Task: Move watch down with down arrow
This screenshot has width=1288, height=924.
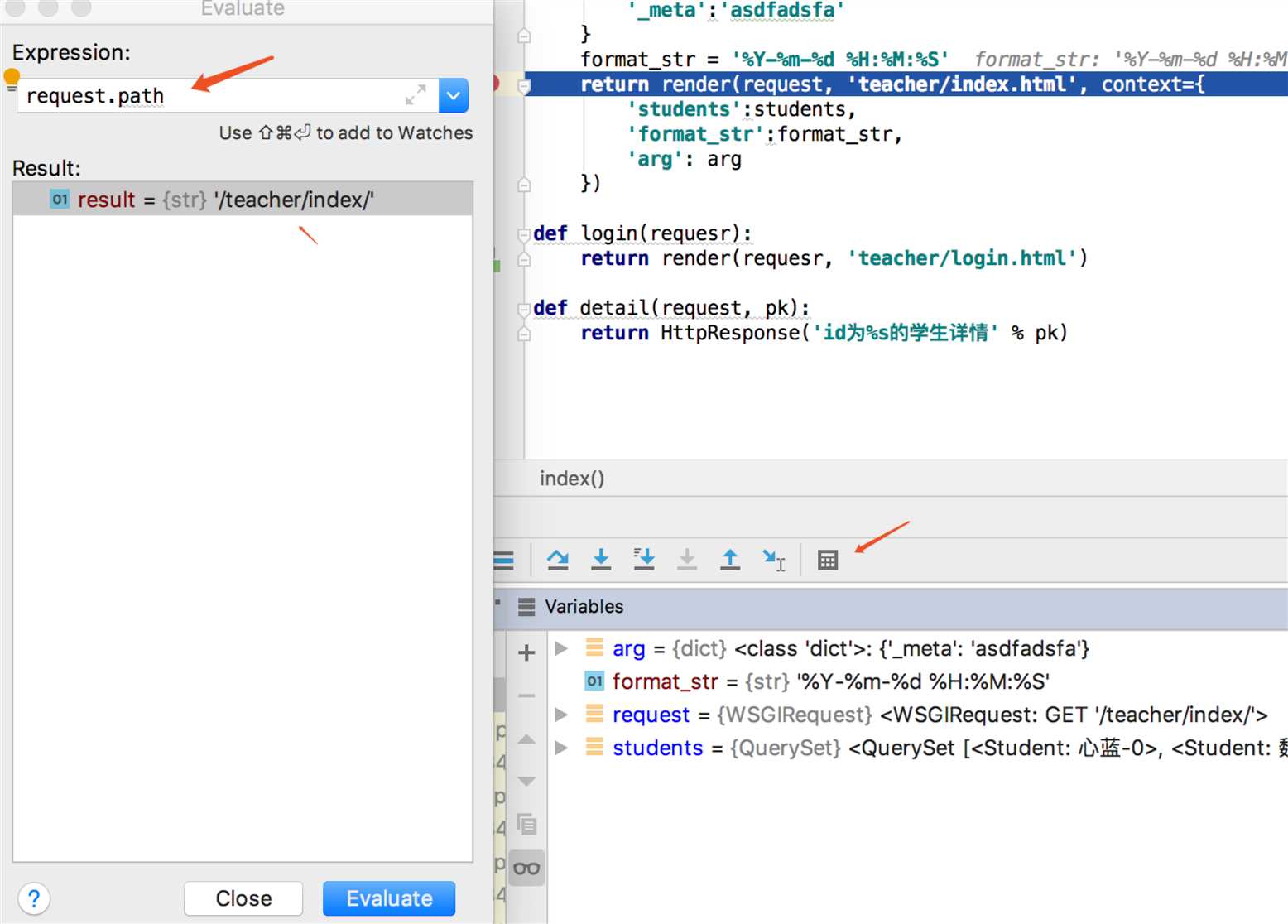Action: coord(526,782)
